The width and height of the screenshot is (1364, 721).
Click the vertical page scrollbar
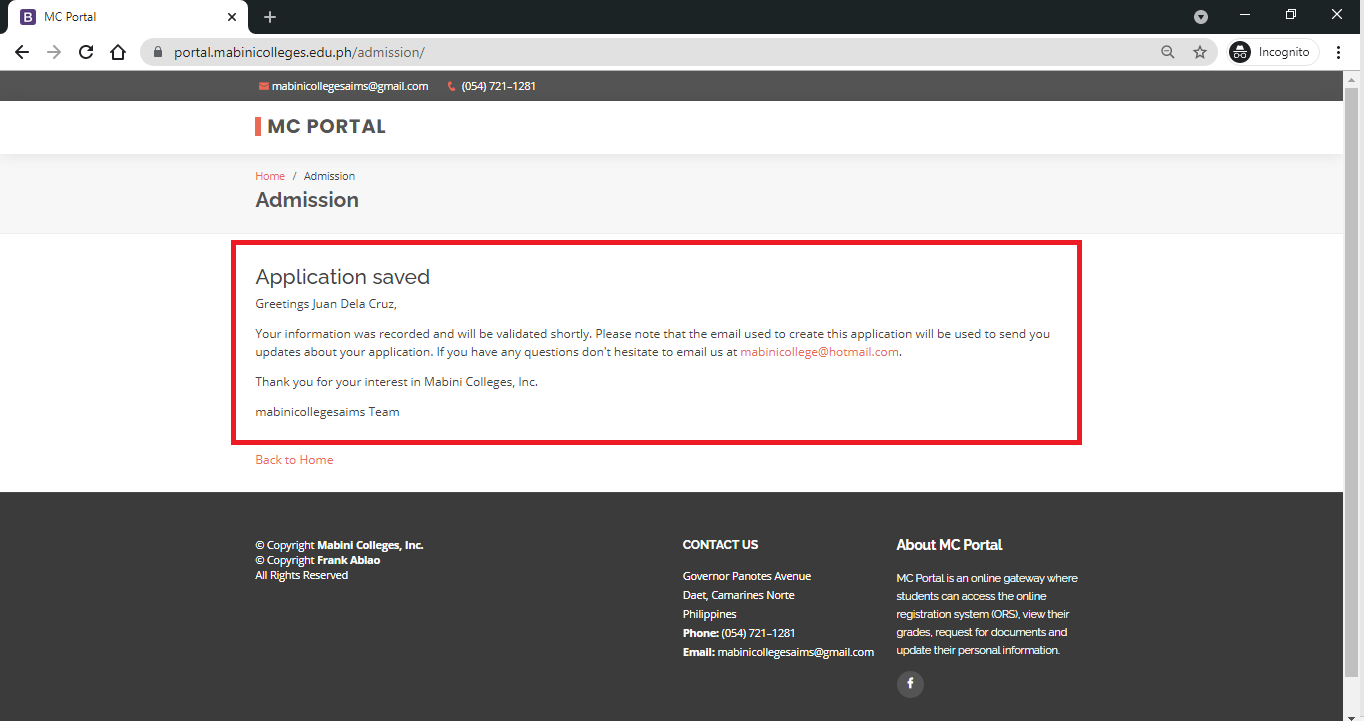pyautogui.click(x=1352, y=380)
